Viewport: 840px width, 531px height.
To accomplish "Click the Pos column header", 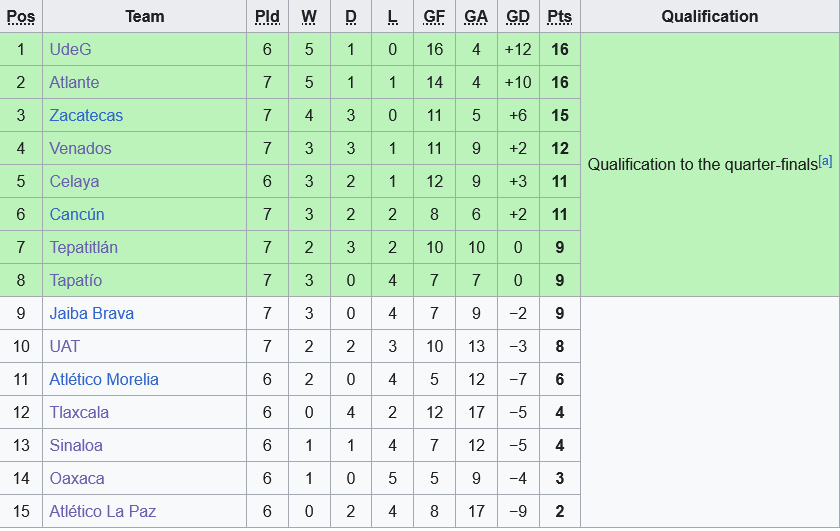I will coord(20,16).
